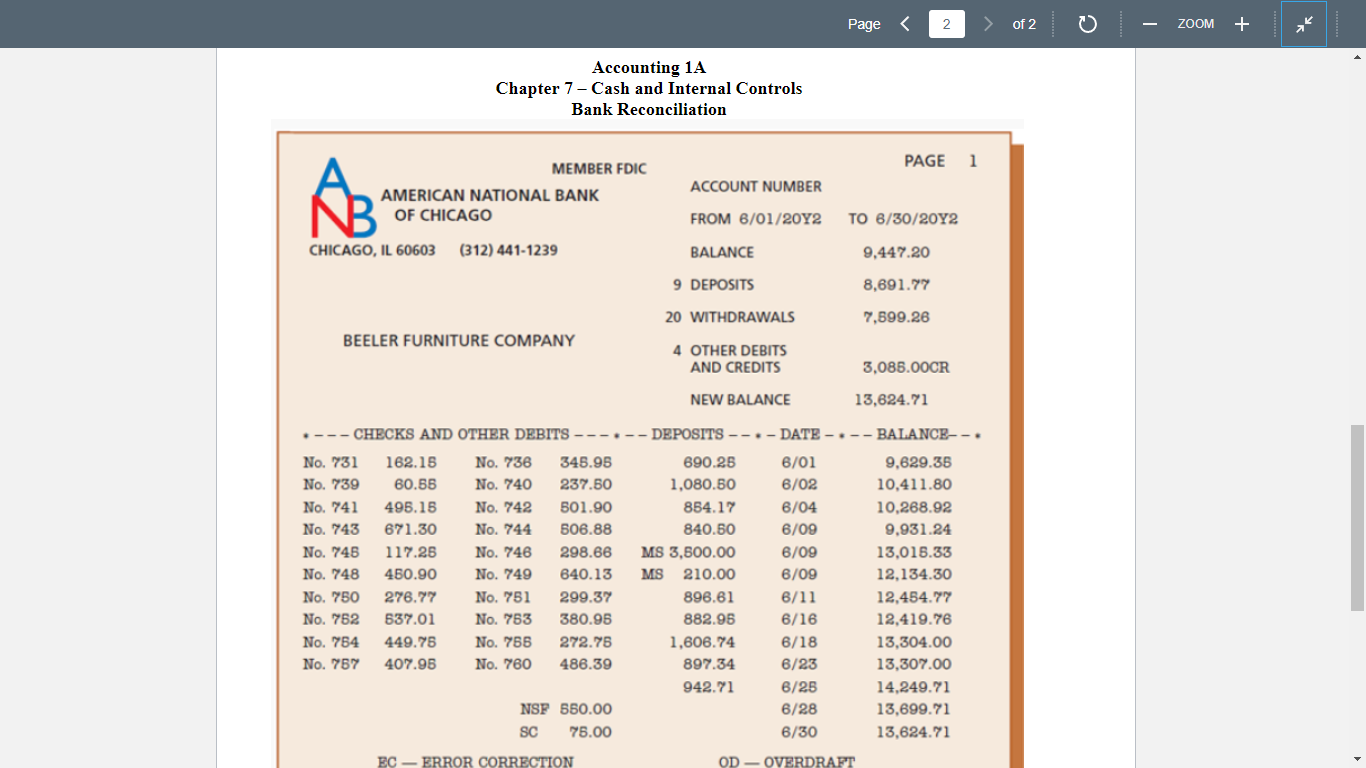Rotate the document clockwise
The width and height of the screenshot is (1366, 768).
click(x=1088, y=24)
